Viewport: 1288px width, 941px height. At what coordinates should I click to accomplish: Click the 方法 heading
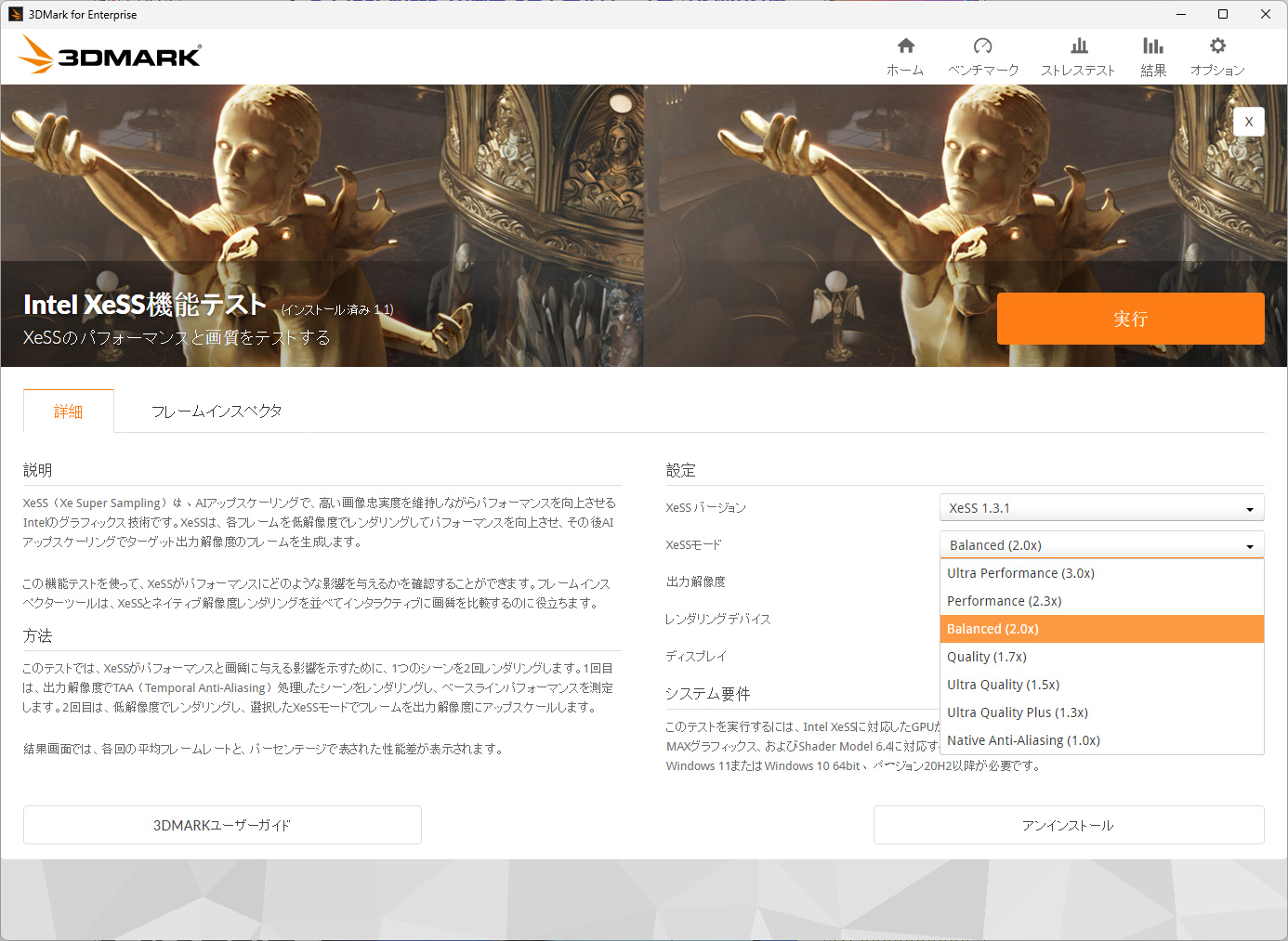(38, 635)
